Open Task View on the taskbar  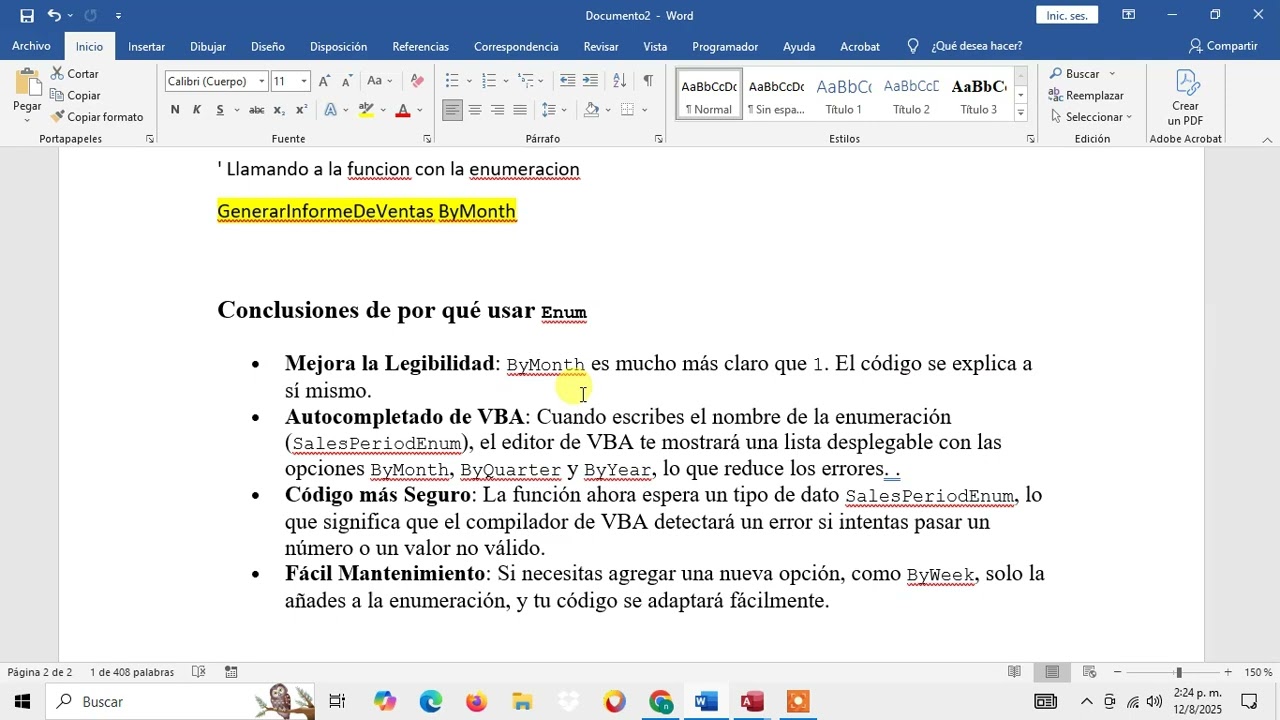[337, 702]
